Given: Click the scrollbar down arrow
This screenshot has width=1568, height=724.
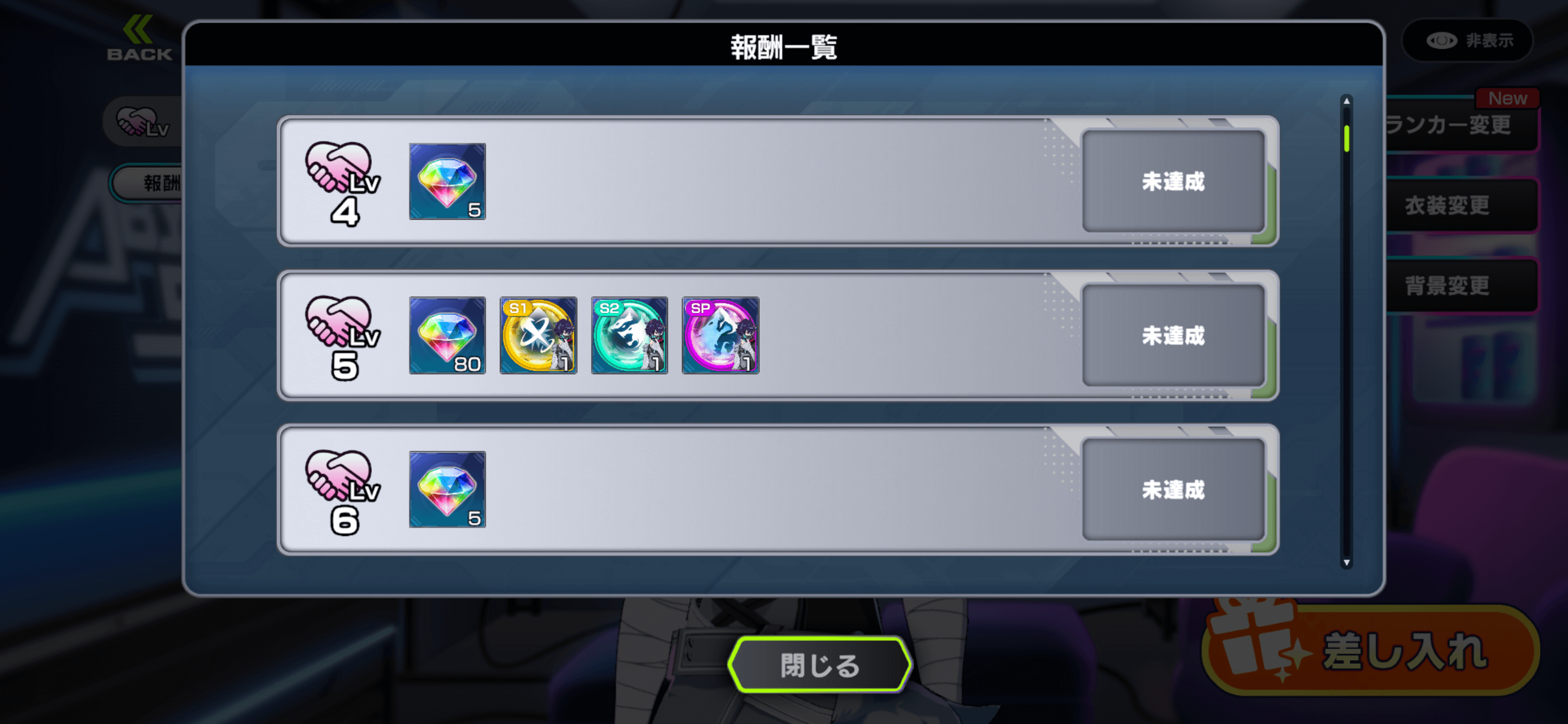Looking at the screenshot, I should point(1346,563).
